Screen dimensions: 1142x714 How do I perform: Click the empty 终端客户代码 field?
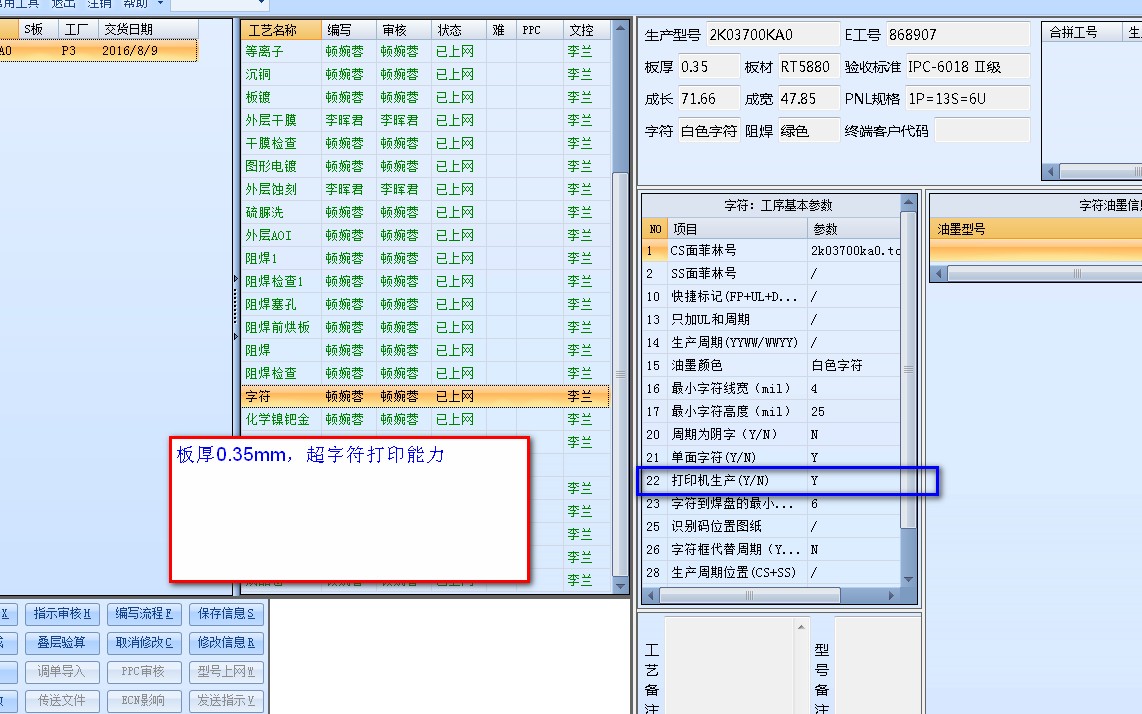(982, 130)
